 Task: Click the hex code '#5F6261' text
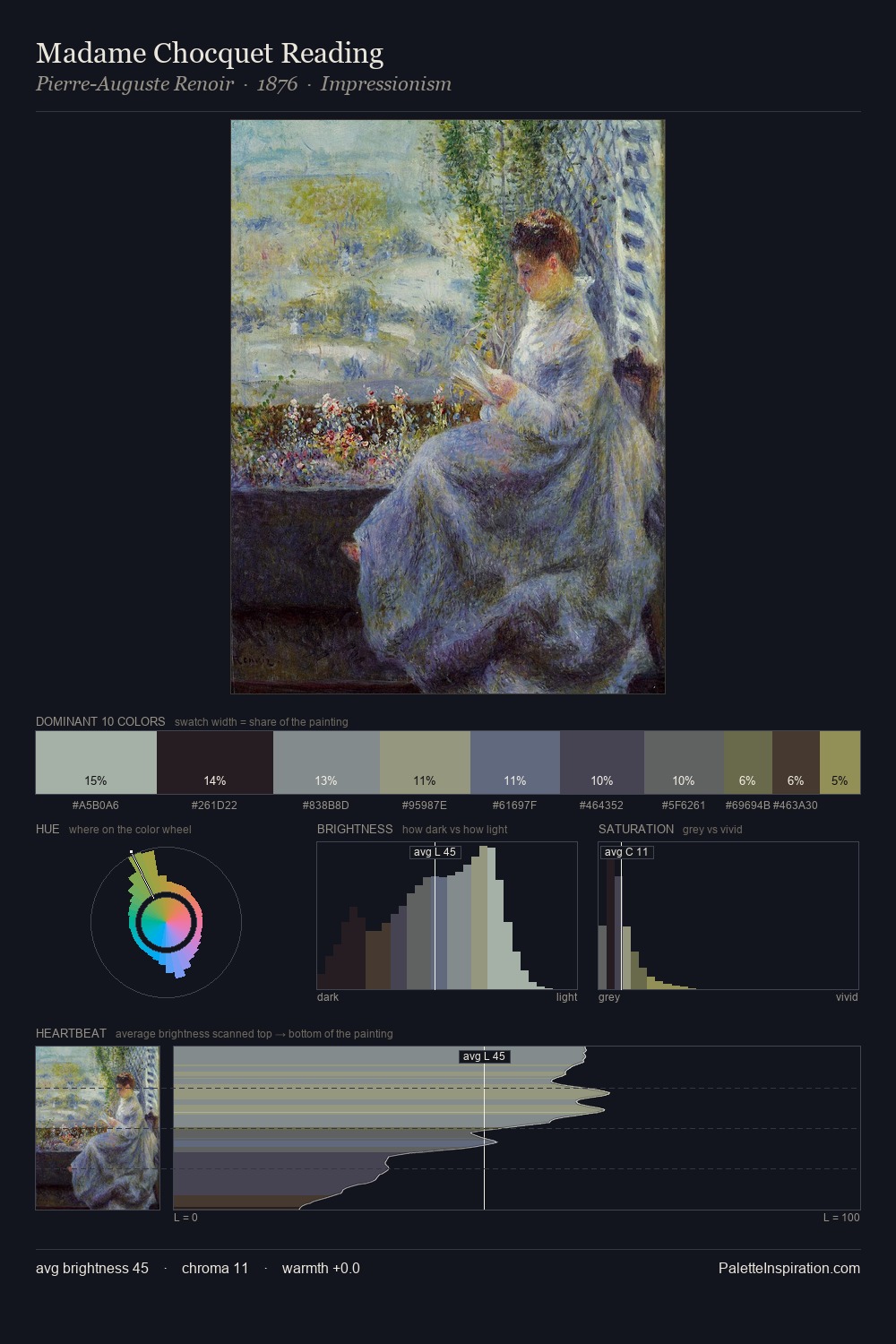pyautogui.click(x=684, y=806)
